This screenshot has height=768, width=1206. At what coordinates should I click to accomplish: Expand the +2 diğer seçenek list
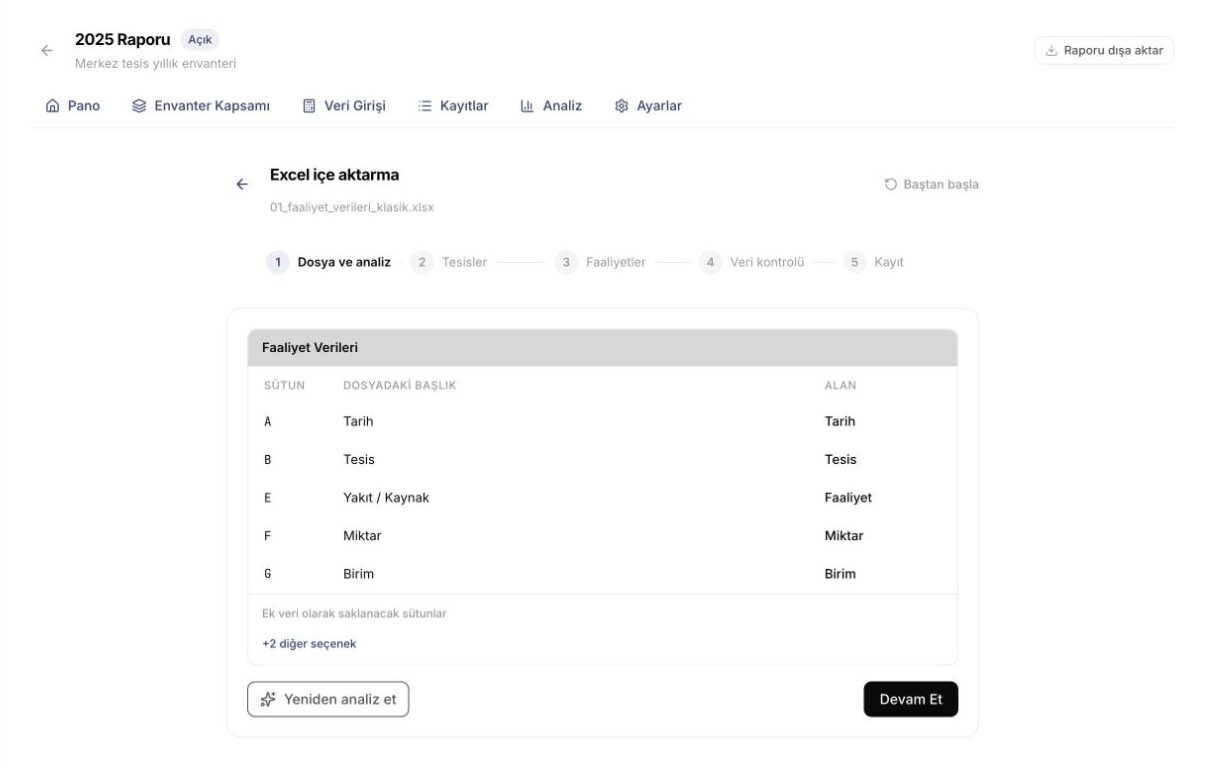(309, 644)
